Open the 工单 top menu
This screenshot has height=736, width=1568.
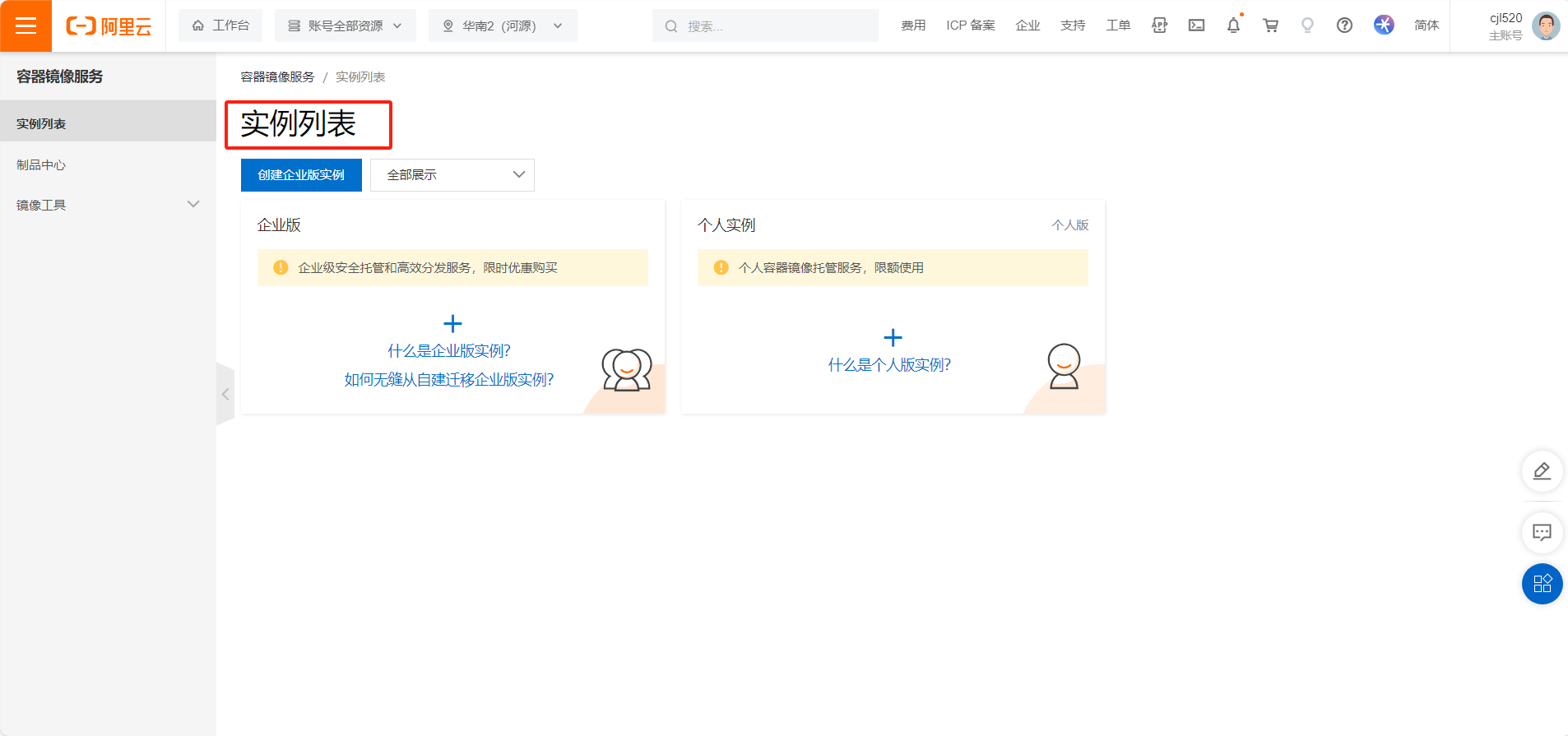click(x=1118, y=25)
